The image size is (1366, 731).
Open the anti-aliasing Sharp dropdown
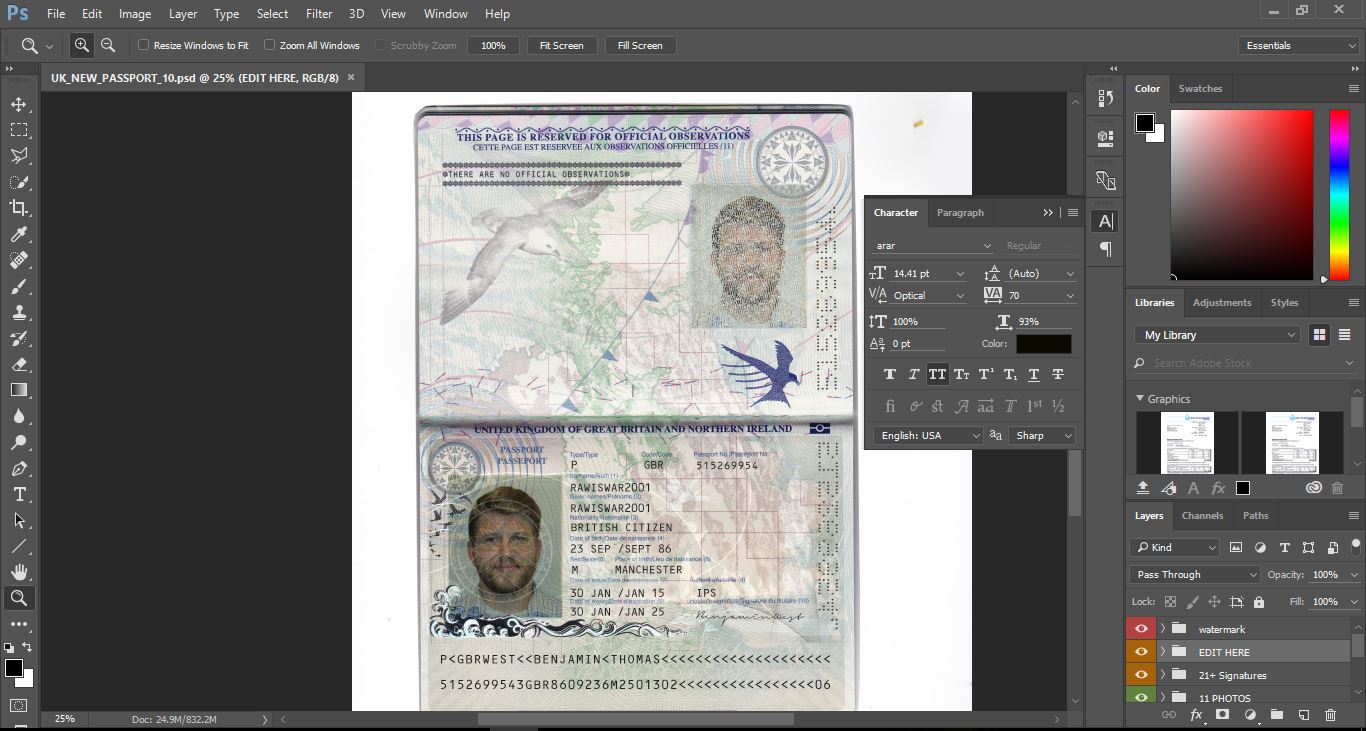pos(1042,435)
